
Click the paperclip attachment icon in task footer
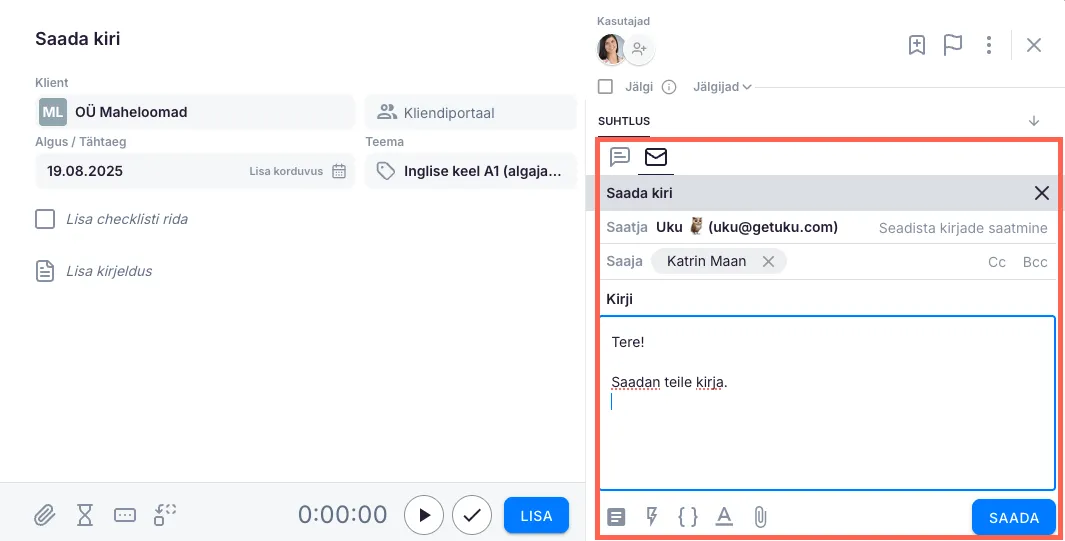(44, 515)
